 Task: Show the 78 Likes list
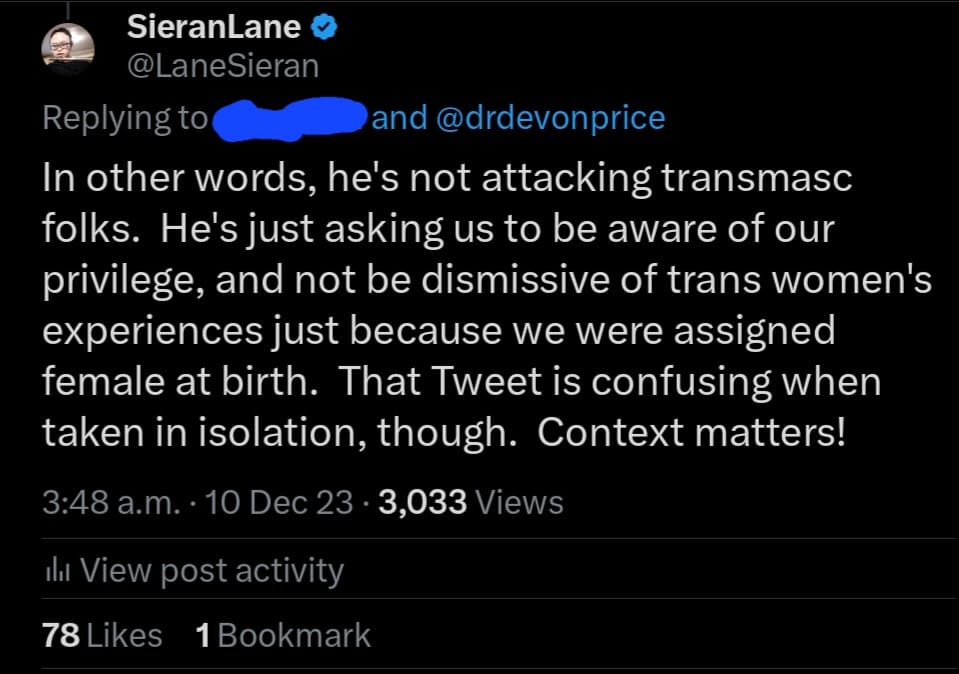click(102, 635)
